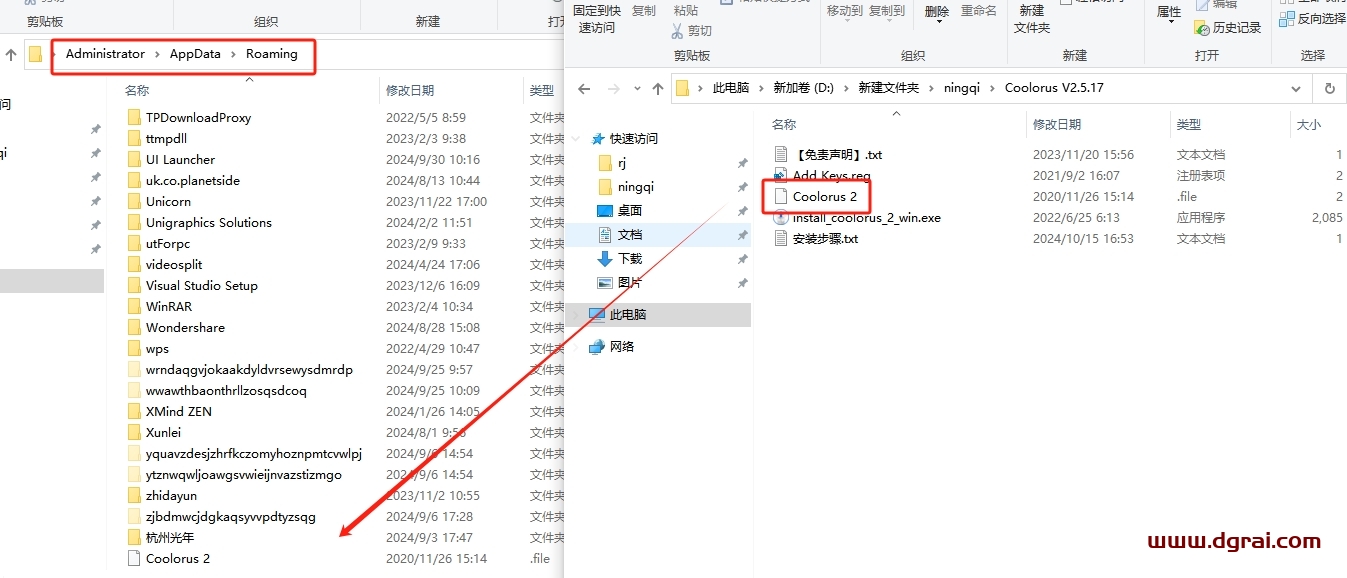1347x578 pixels.
Task: Expand chevron between AppData and Roaming
Action: coord(233,54)
